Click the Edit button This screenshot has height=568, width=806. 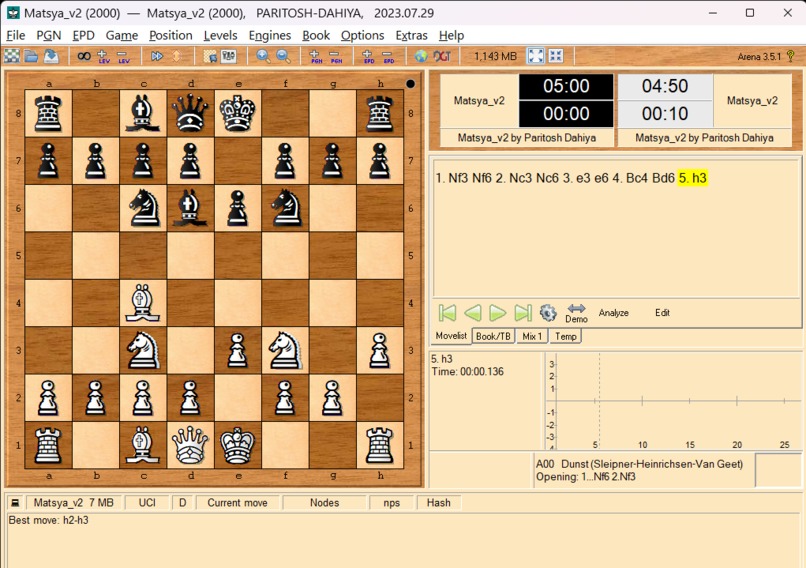(x=662, y=313)
